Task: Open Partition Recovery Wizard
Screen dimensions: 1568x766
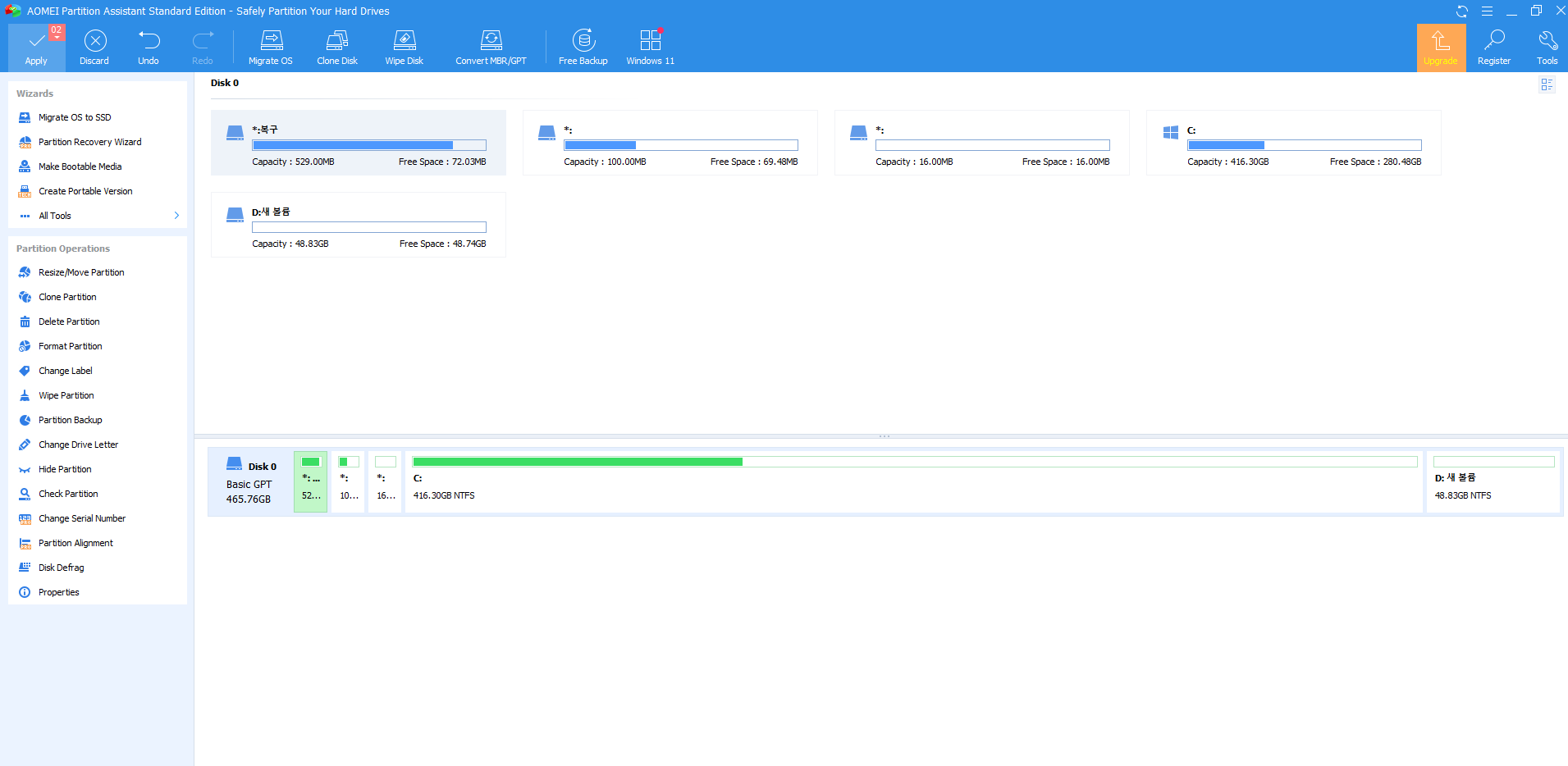Action: (x=89, y=142)
